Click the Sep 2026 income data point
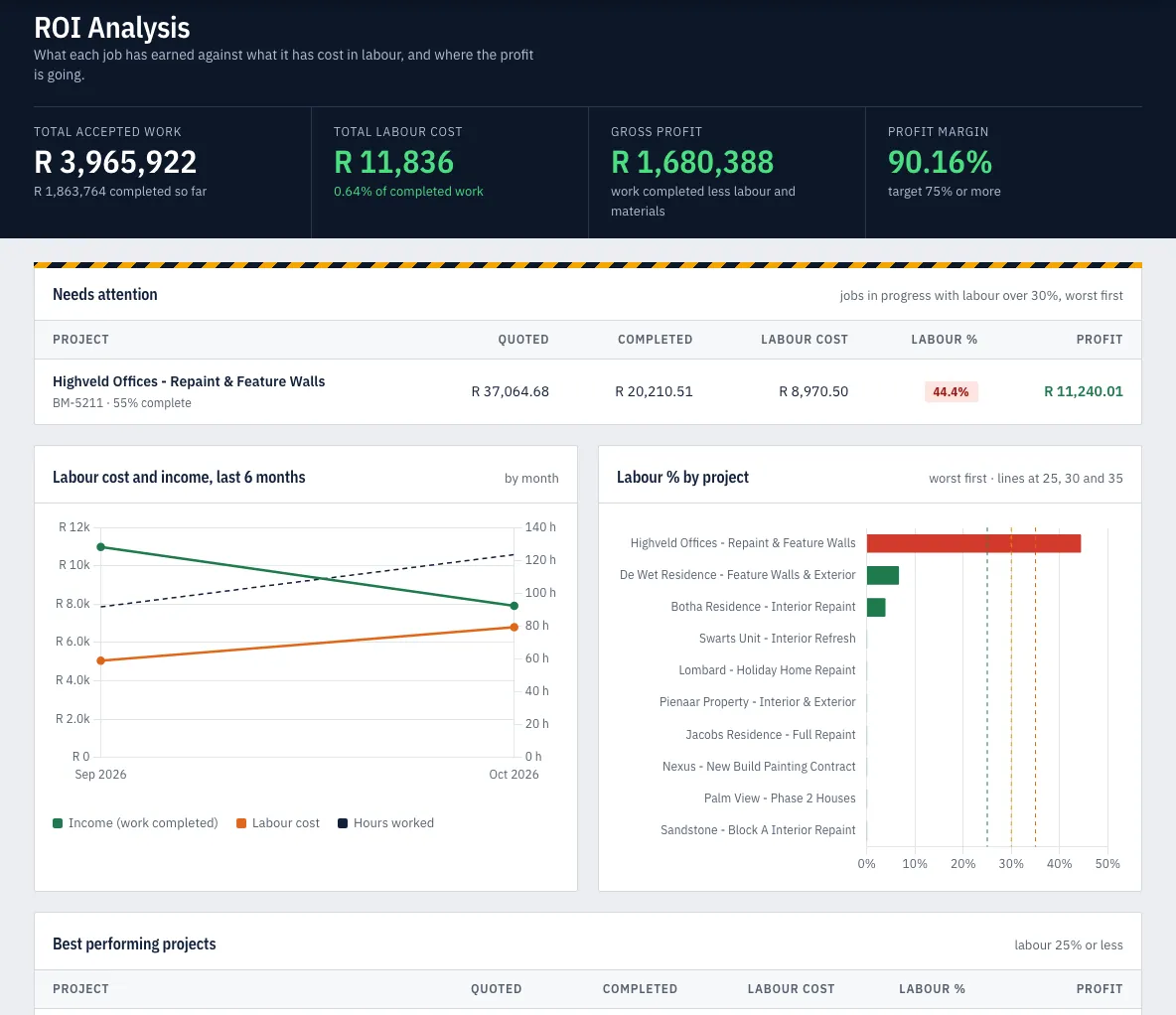 tap(100, 547)
